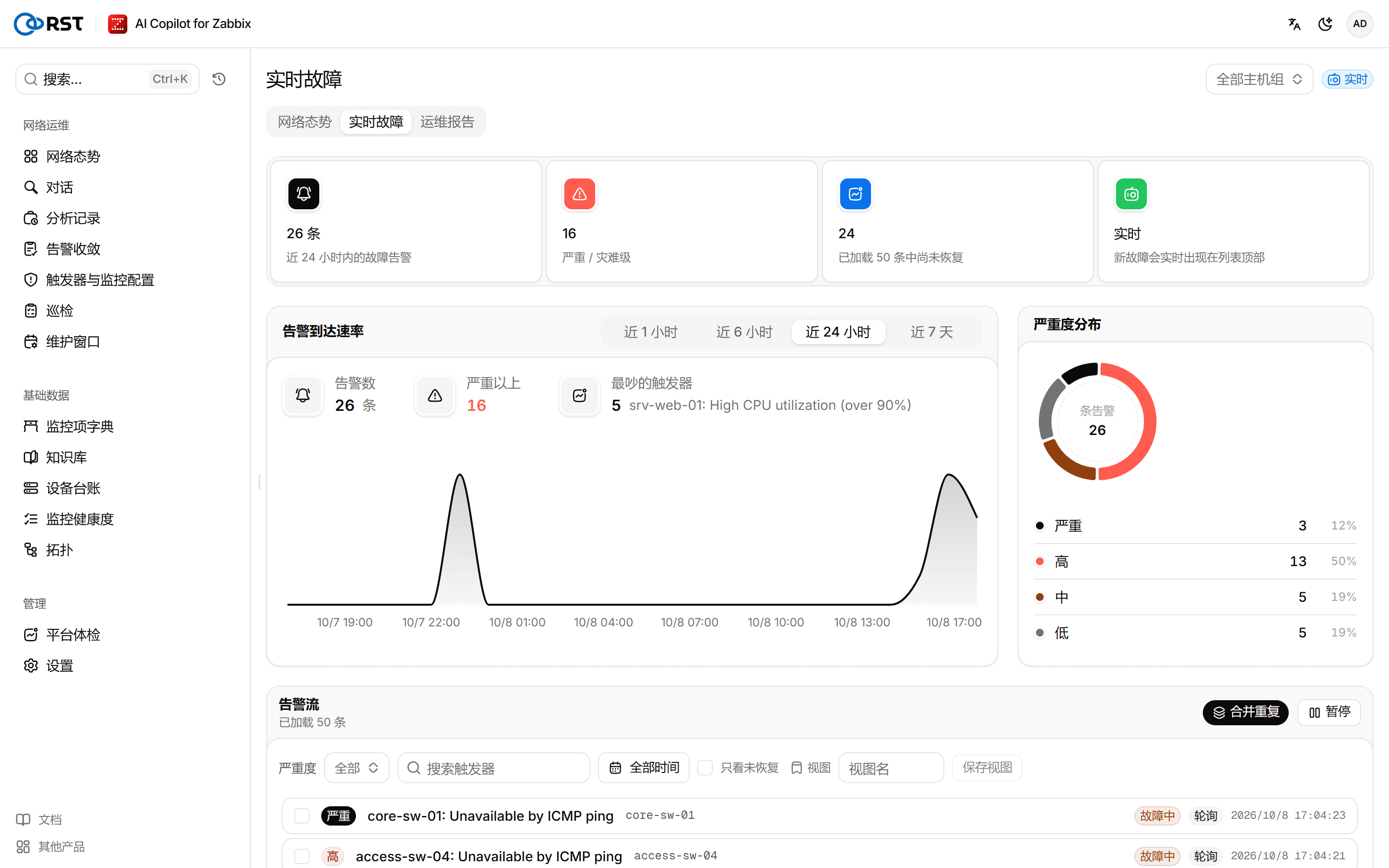Click the severity donut chart center
Image resolution: width=1389 pixels, height=868 pixels.
[x=1097, y=421]
